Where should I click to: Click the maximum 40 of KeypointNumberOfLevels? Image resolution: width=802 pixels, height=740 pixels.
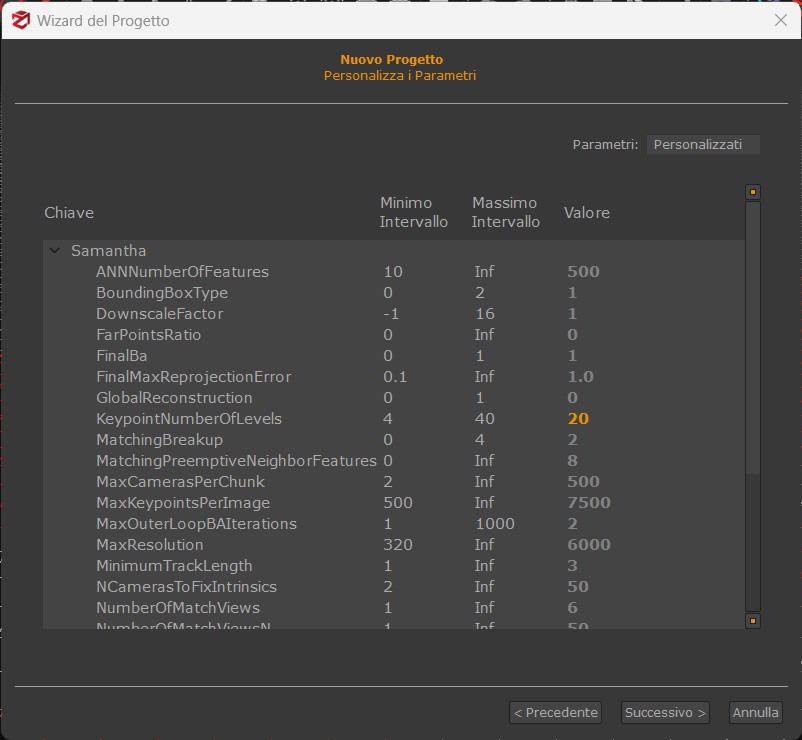point(485,418)
